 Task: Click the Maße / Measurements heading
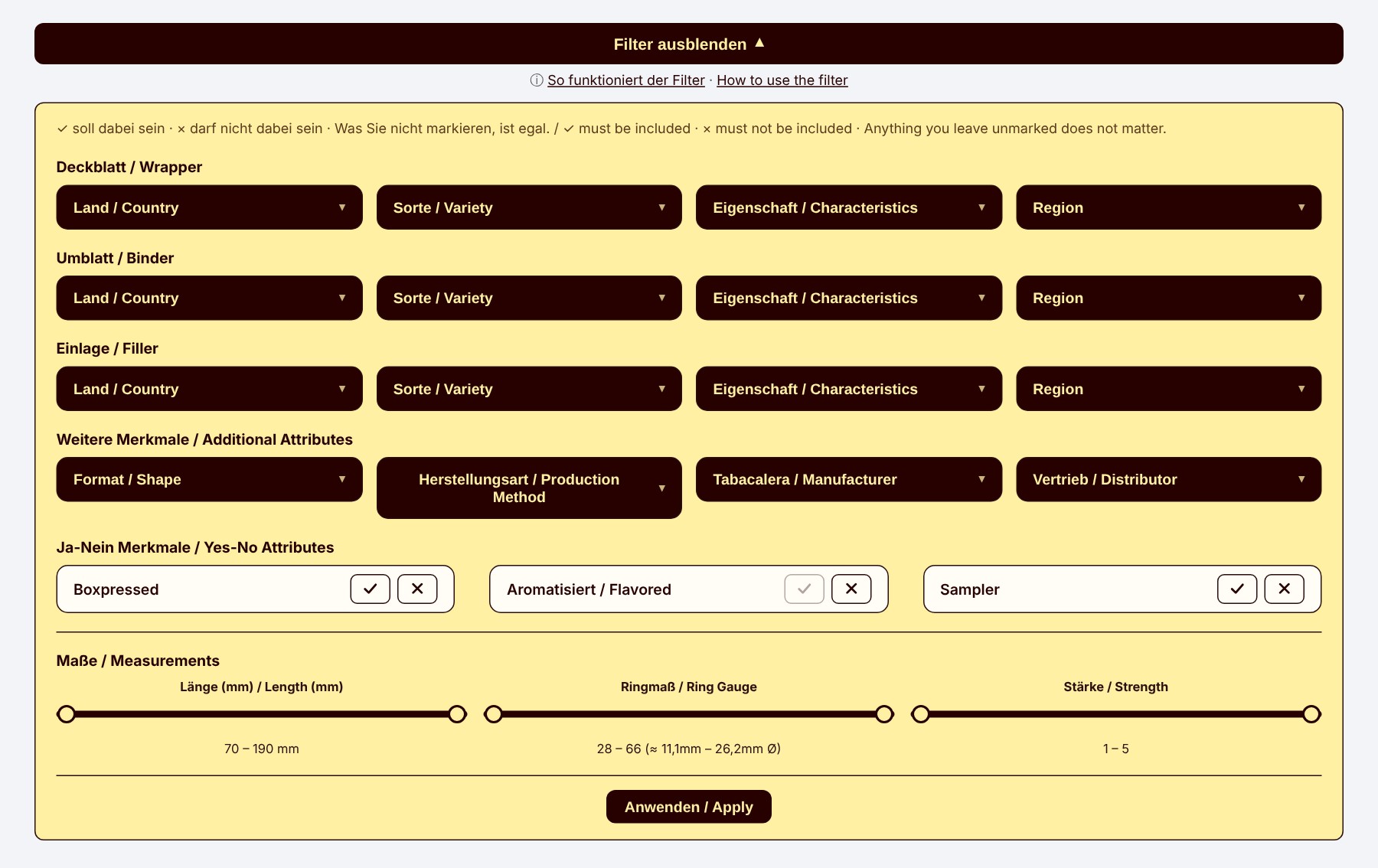[x=138, y=661]
